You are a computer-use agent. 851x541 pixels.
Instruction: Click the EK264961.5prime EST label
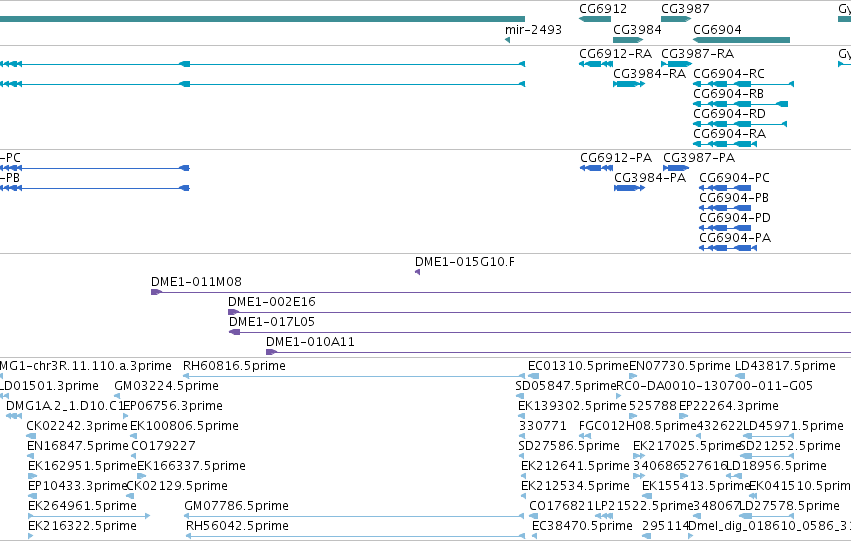tap(82, 507)
